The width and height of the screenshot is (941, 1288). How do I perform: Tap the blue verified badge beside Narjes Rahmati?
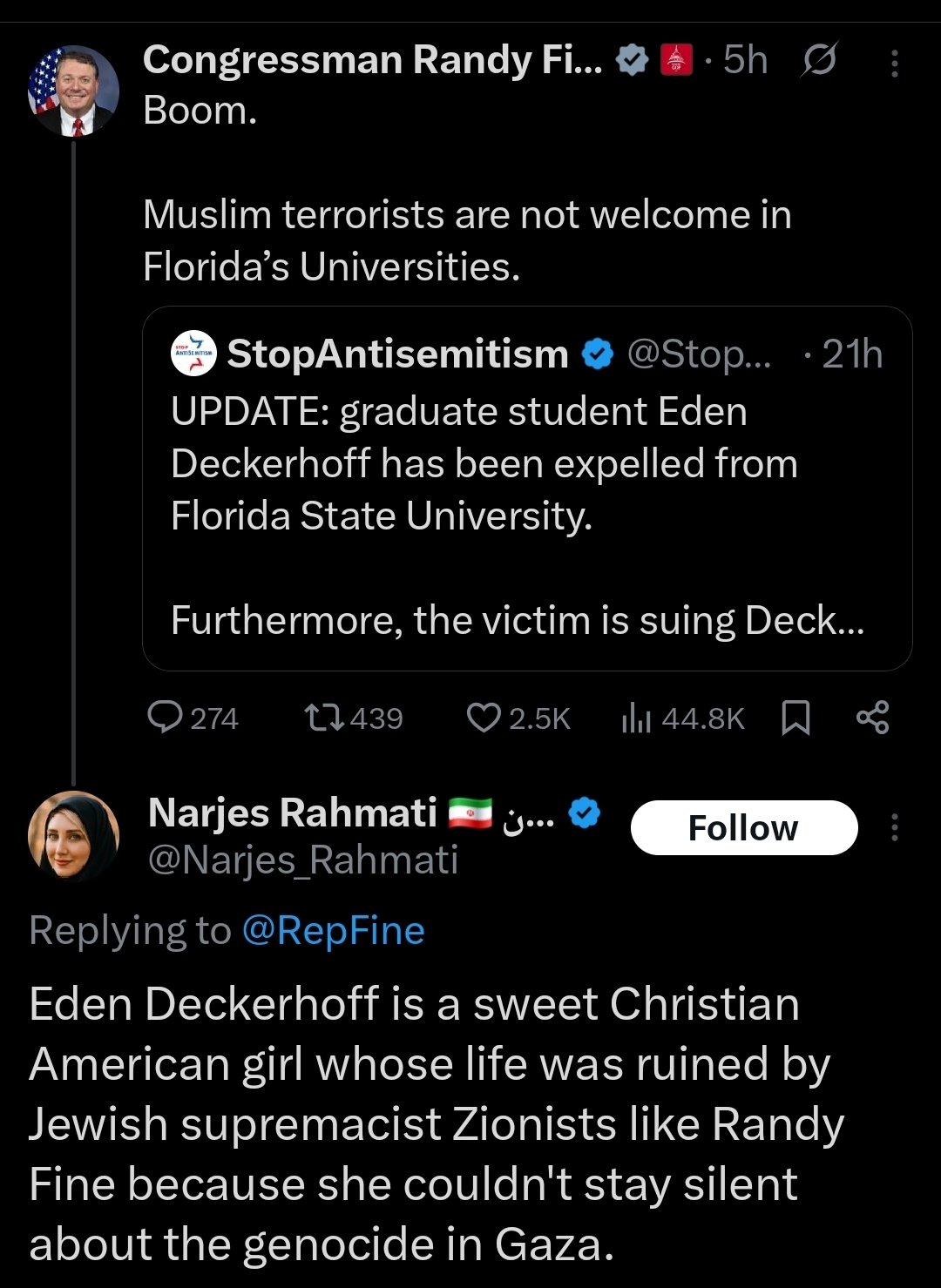(x=584, y=813)
